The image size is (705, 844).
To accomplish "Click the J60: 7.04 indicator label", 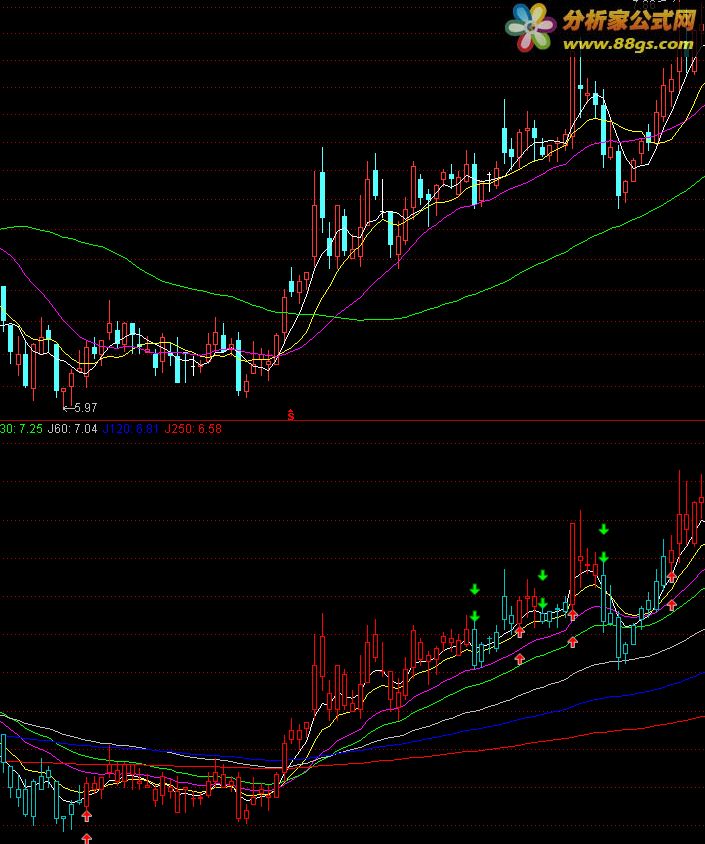I will pyautogui.click(x=73, y=429).
